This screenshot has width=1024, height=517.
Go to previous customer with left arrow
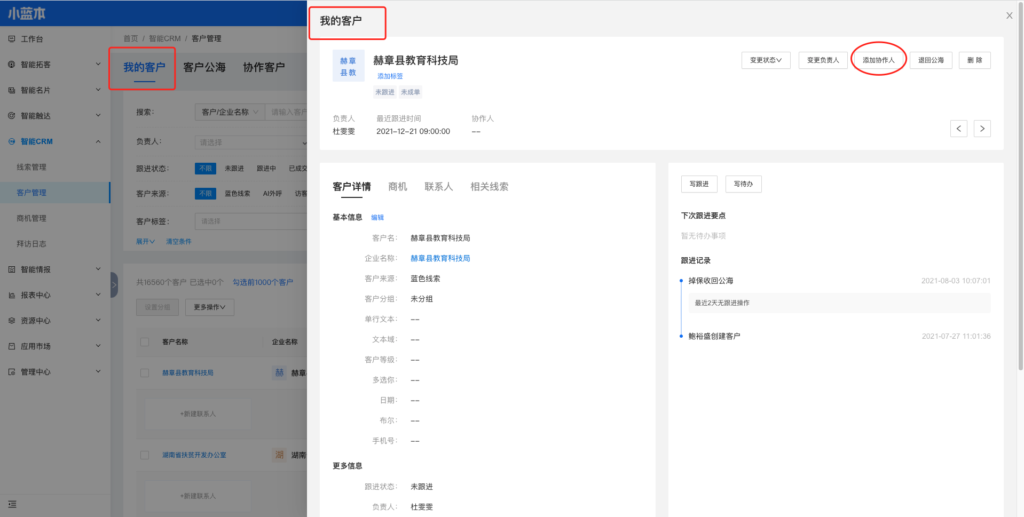coord(958,128)
